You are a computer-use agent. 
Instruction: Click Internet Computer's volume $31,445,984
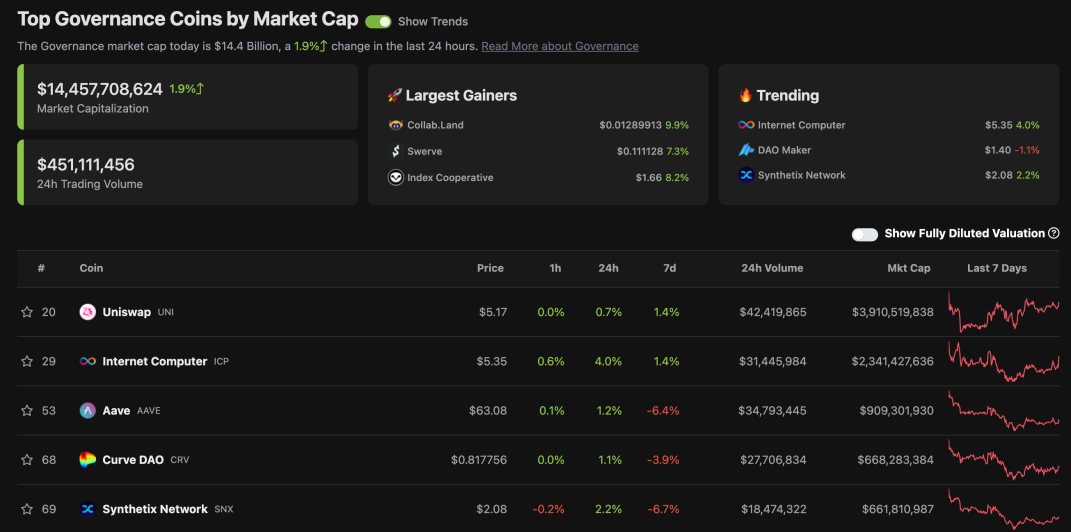[x=773, y=361]
